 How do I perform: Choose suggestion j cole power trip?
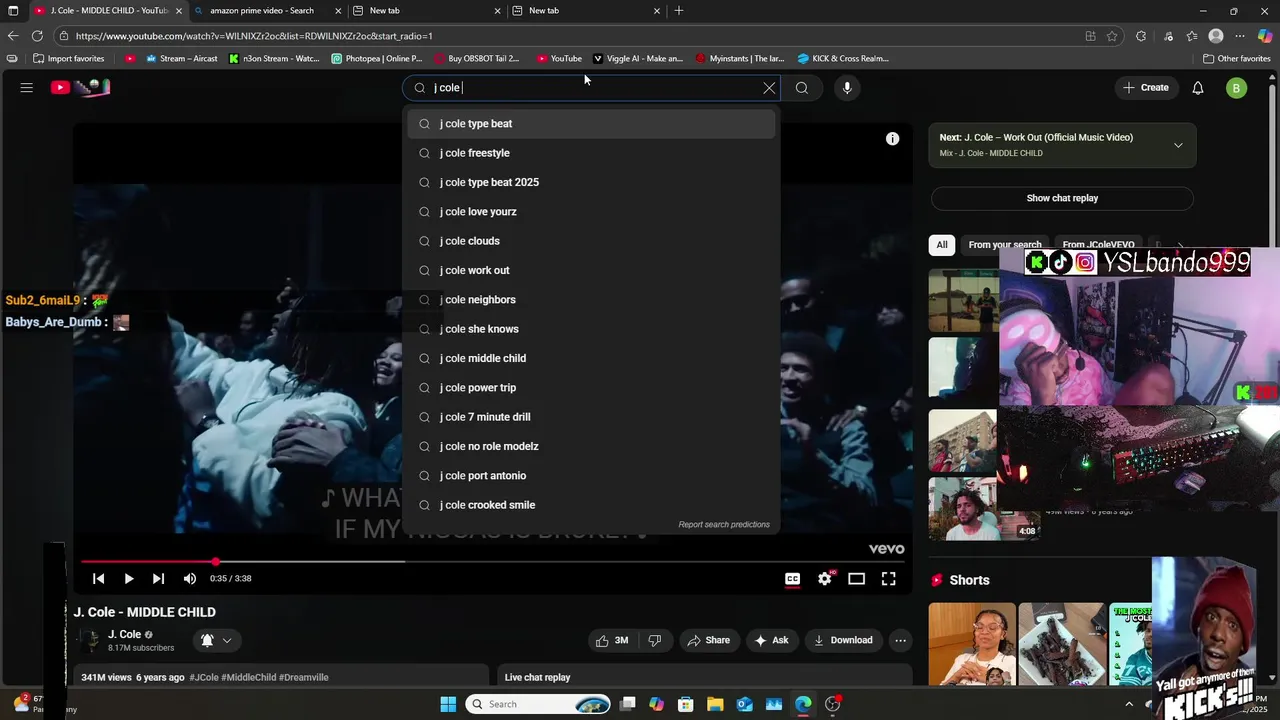591,388
